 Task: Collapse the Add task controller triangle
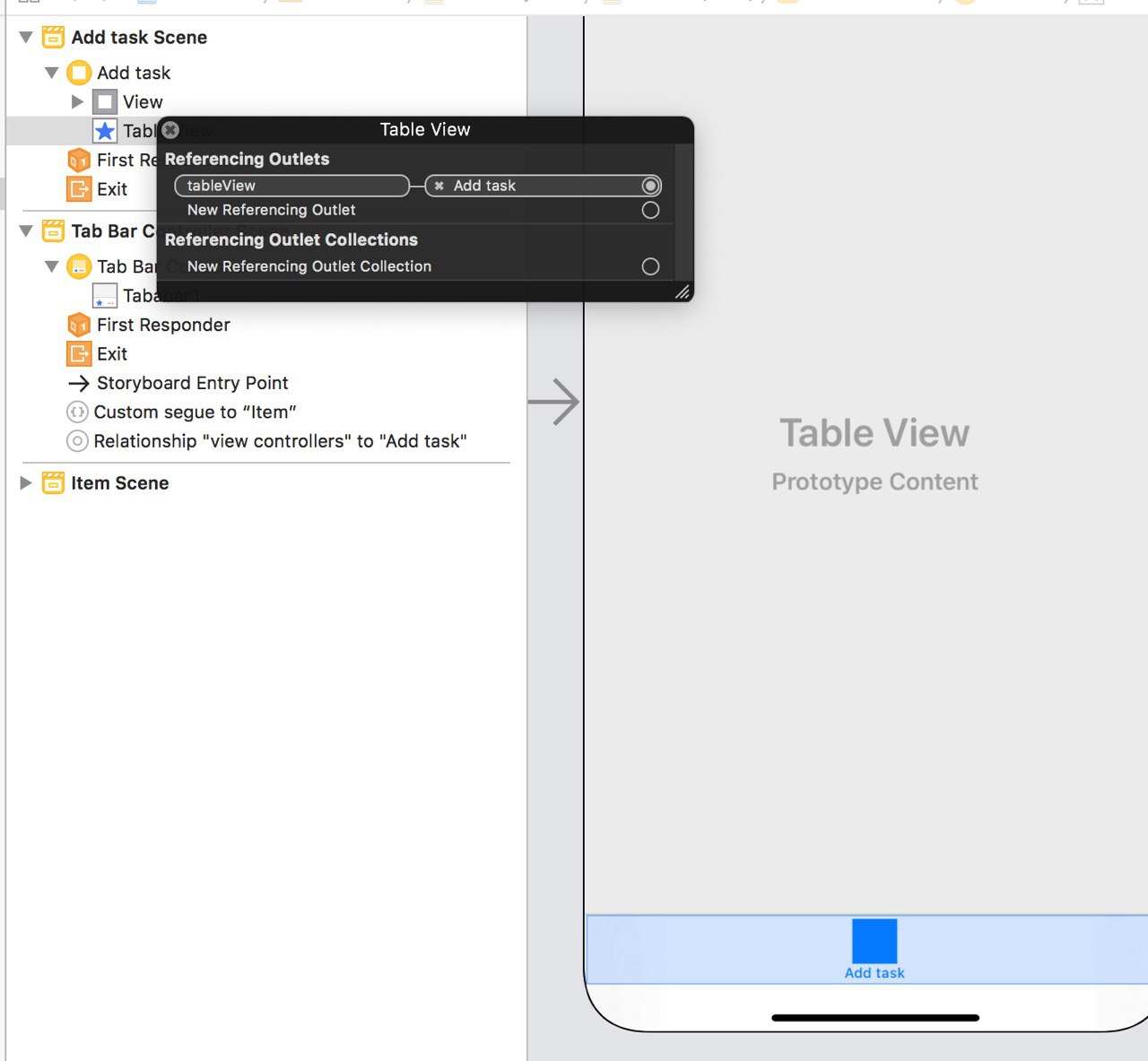[x=52, y=73]
